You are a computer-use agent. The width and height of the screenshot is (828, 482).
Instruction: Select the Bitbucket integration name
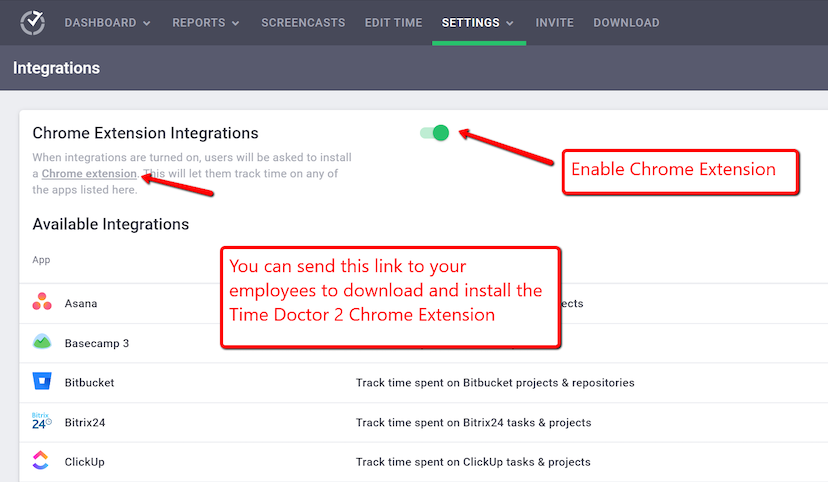pyautogui.click(x=89, y=383)
